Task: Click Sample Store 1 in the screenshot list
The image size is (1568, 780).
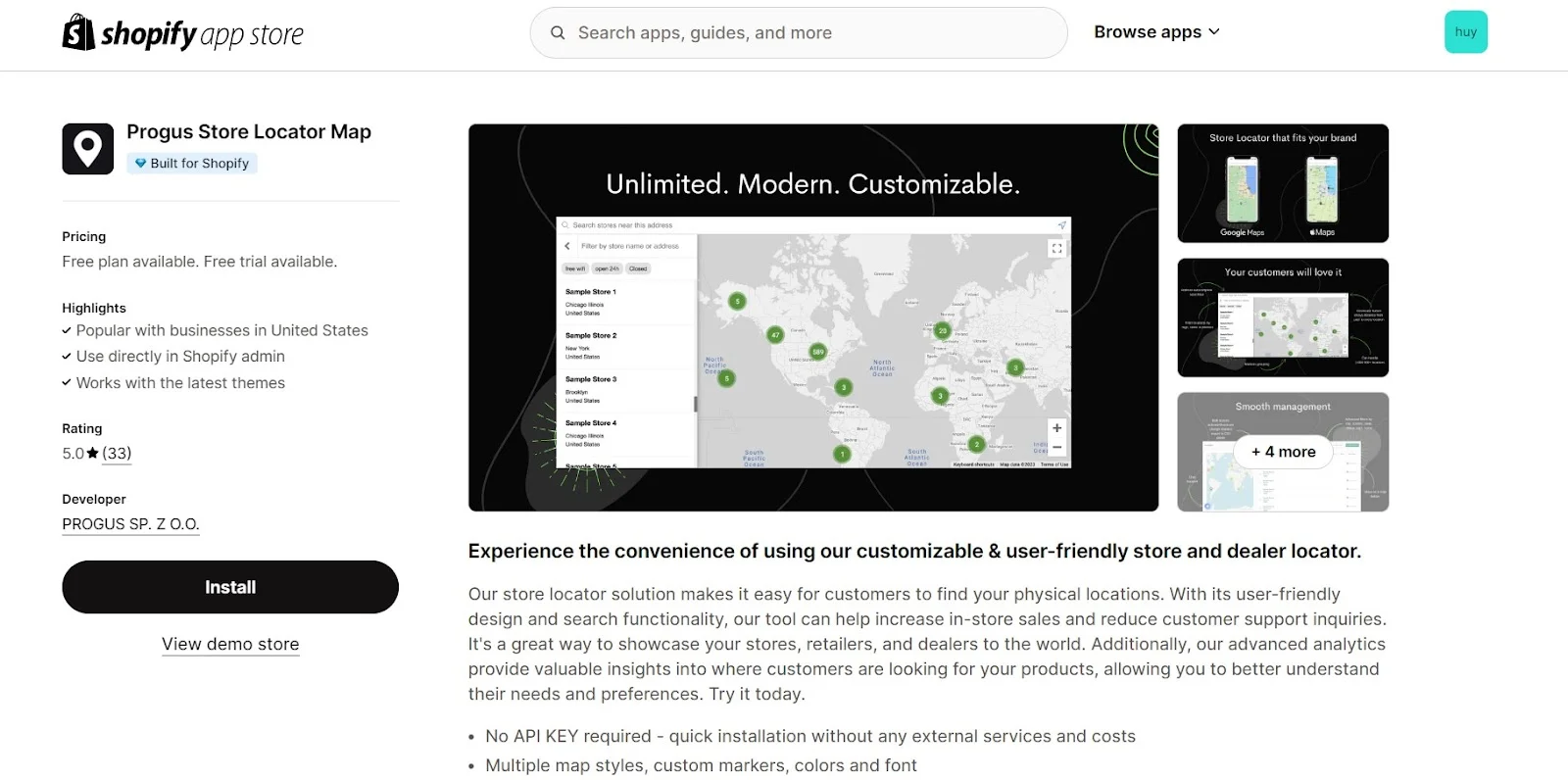Action: pyautogui.click(x=591, y=292)
